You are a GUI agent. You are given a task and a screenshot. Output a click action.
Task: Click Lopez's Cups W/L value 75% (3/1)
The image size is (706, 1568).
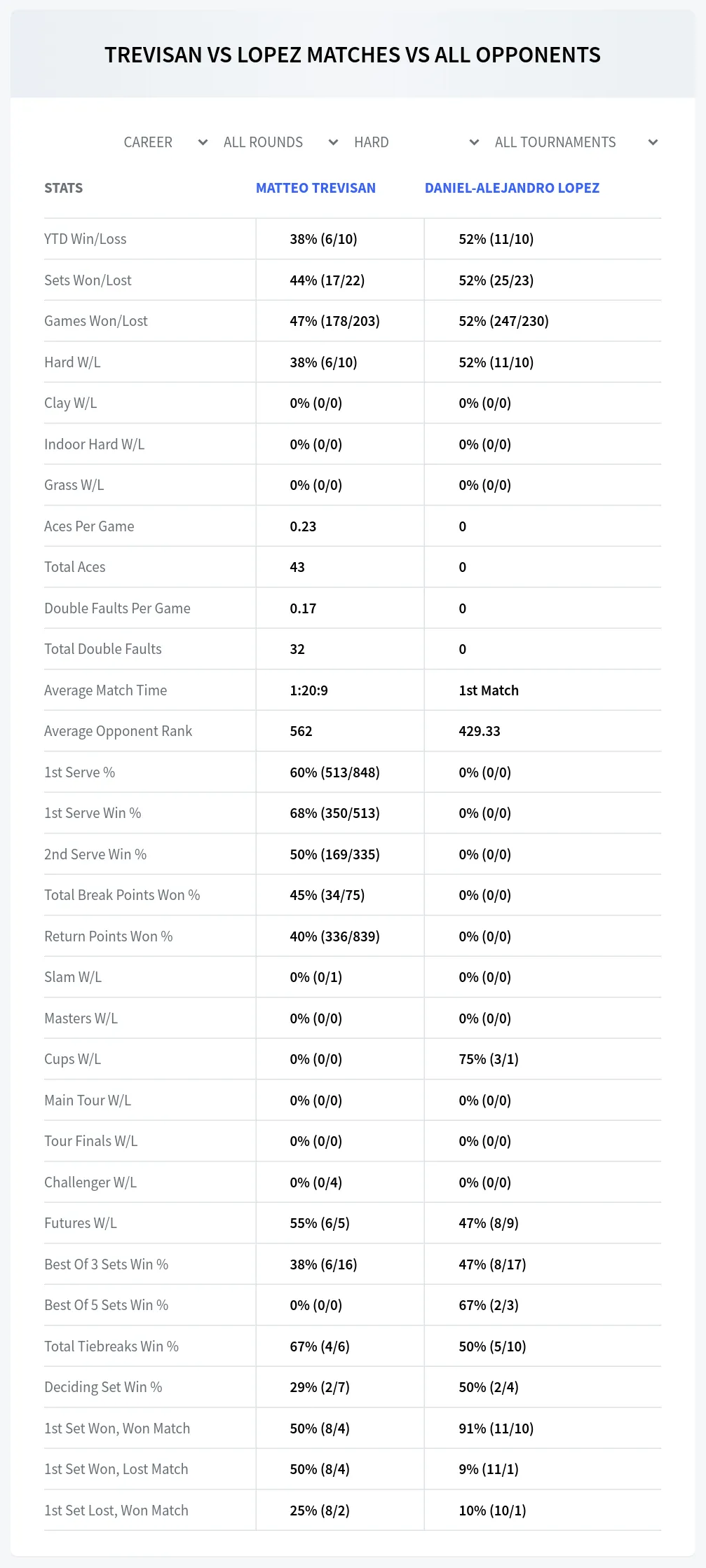489,1059
